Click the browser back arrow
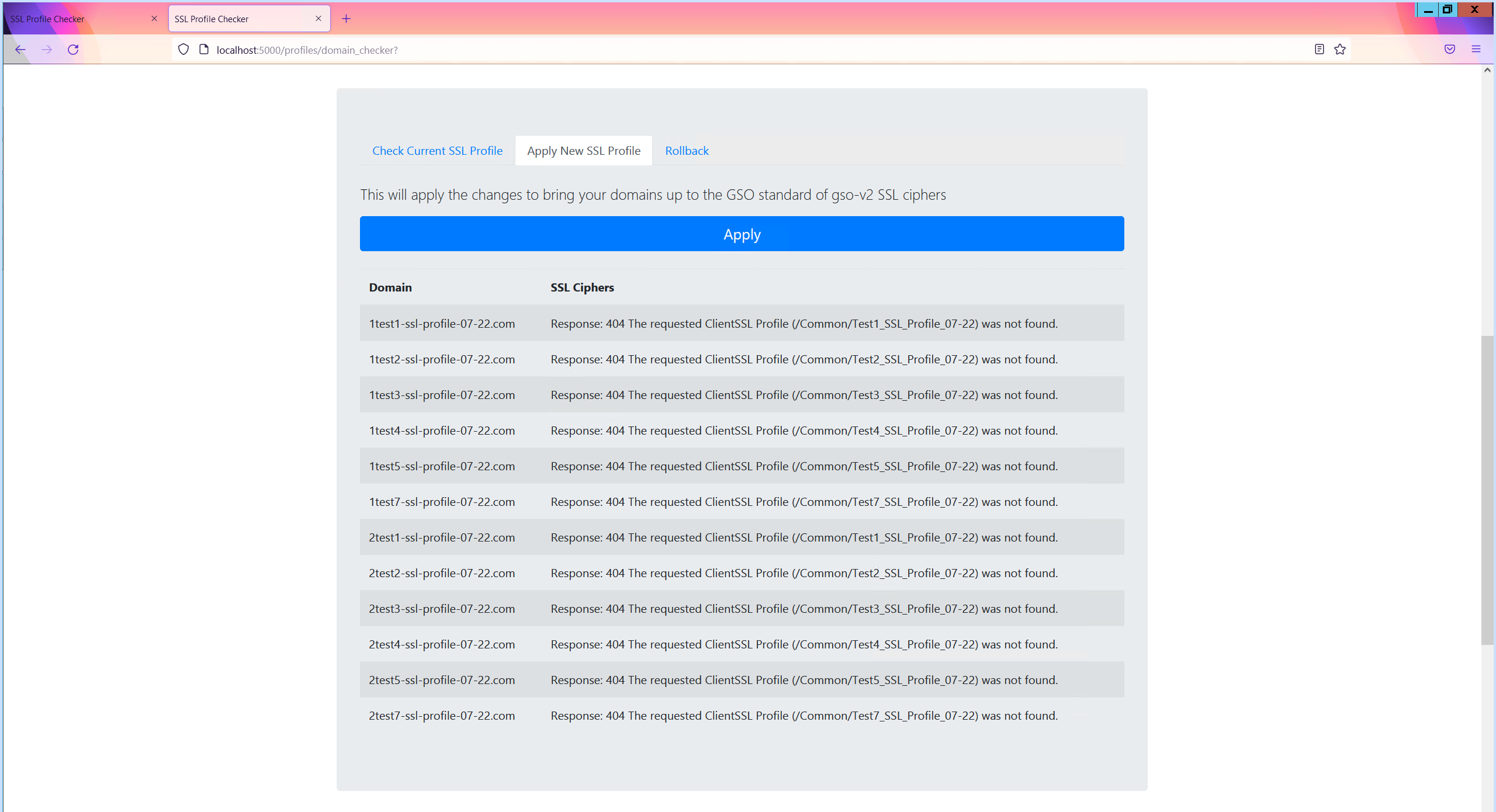Image resolution: width=1496 pixels, height=812 pixels. click(x=20, y=50)
